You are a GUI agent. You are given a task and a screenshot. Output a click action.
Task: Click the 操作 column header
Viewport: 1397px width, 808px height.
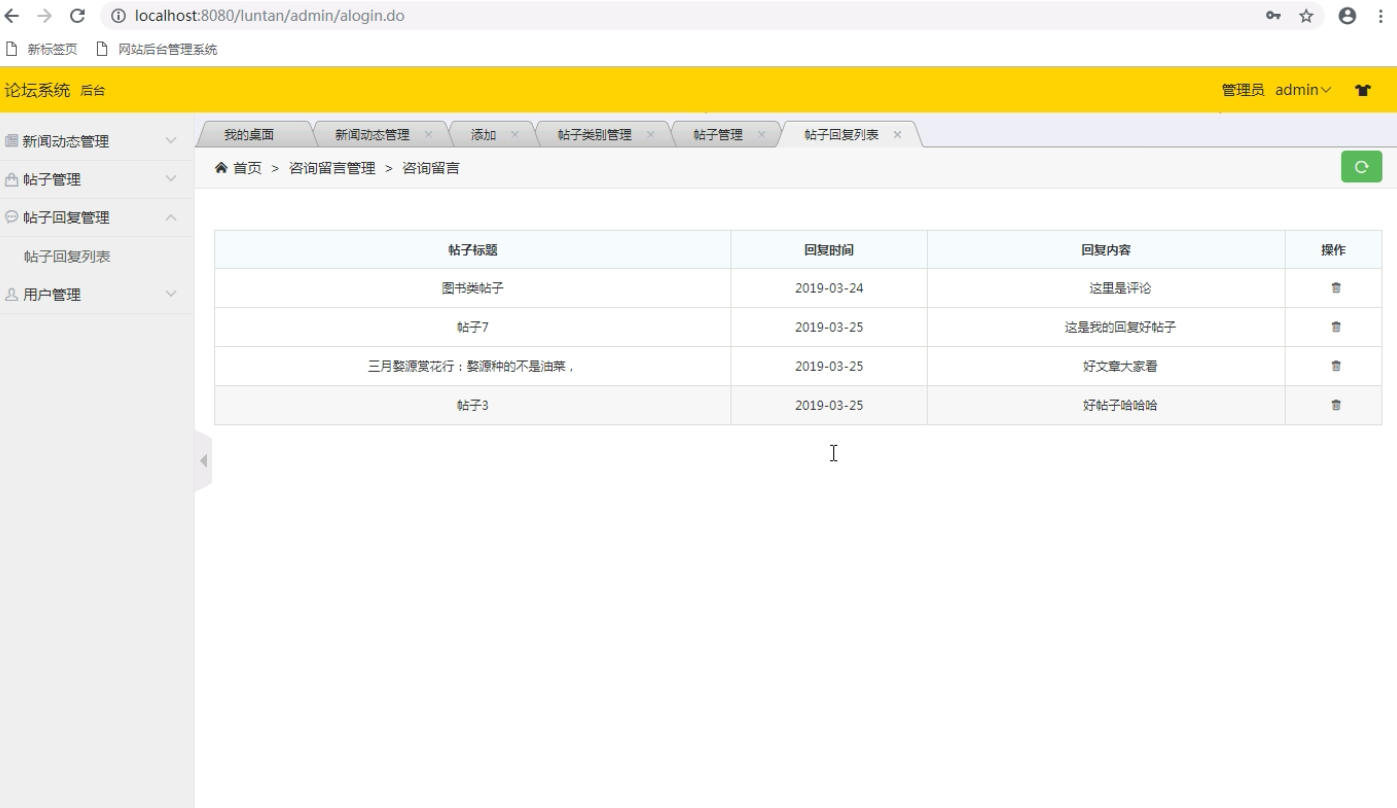(x=1333, y=250)
